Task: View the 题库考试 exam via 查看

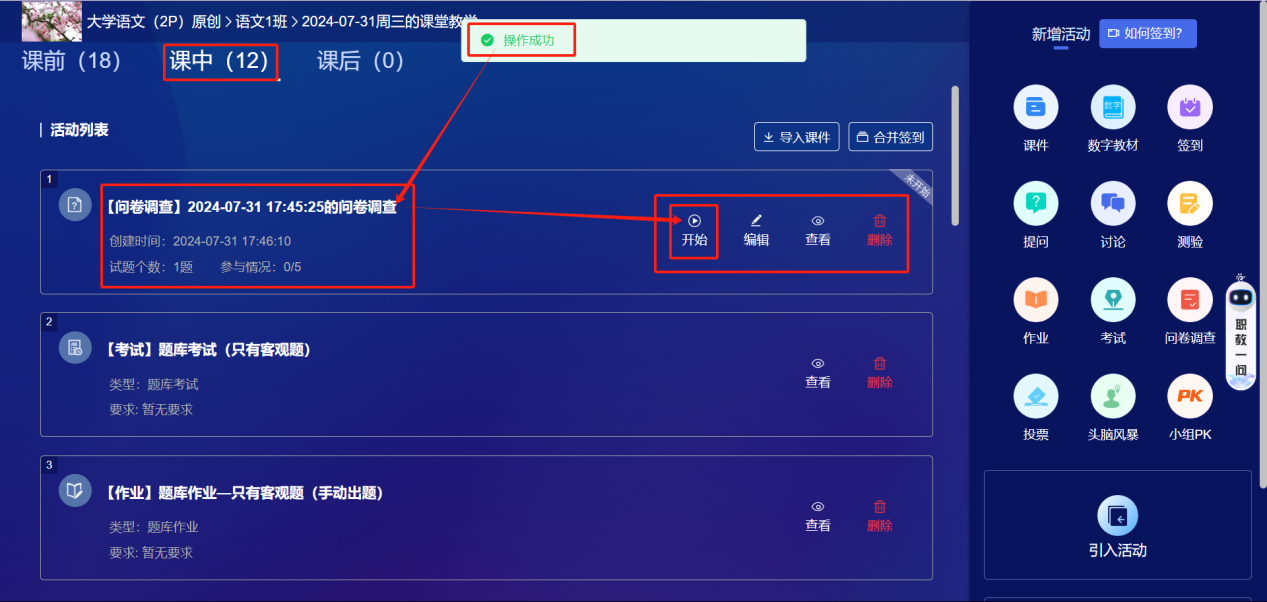Action: click(818, 373)
